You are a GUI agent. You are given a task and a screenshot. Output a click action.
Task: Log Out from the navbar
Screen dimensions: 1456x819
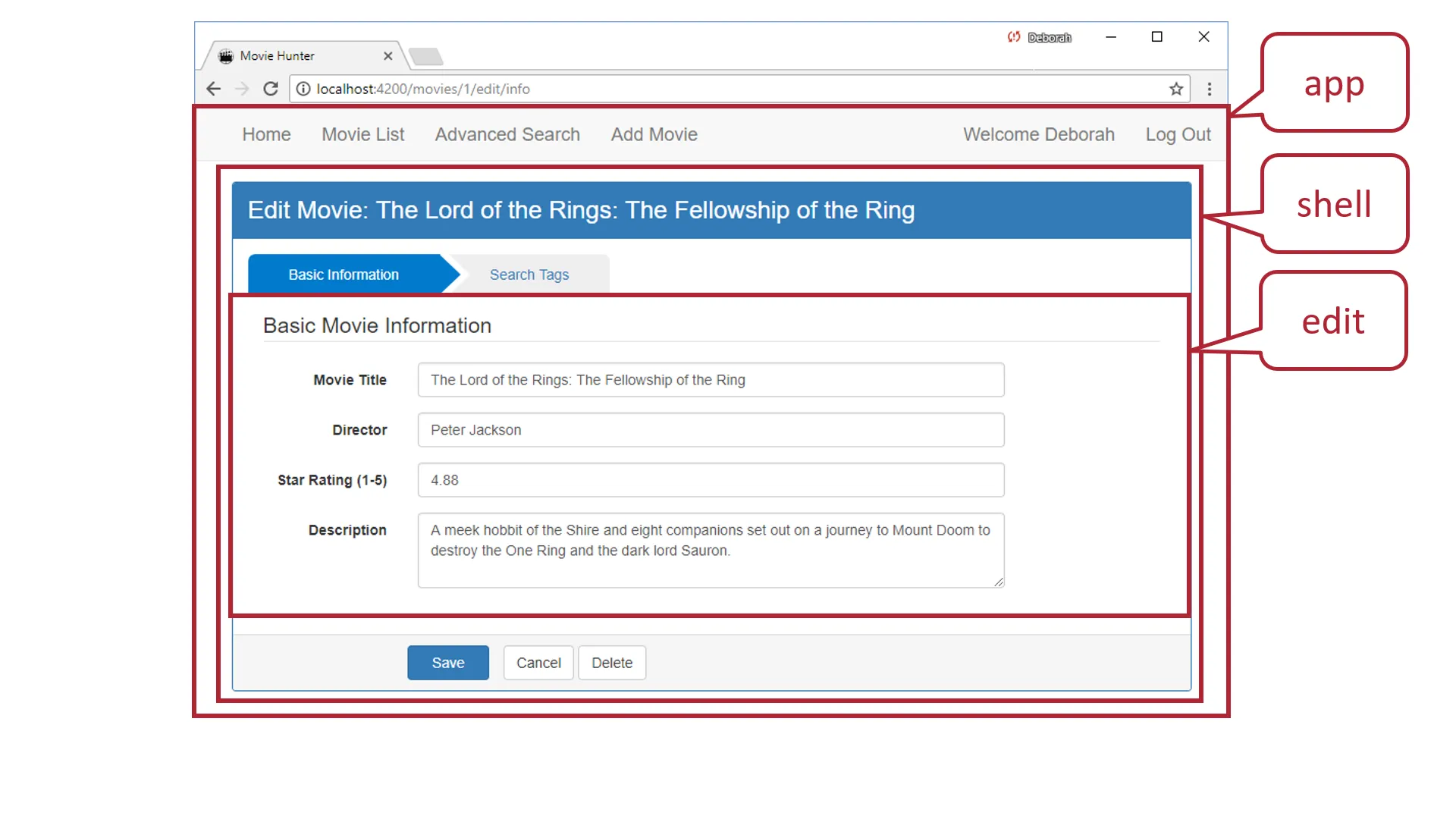tap(1178, 134)
